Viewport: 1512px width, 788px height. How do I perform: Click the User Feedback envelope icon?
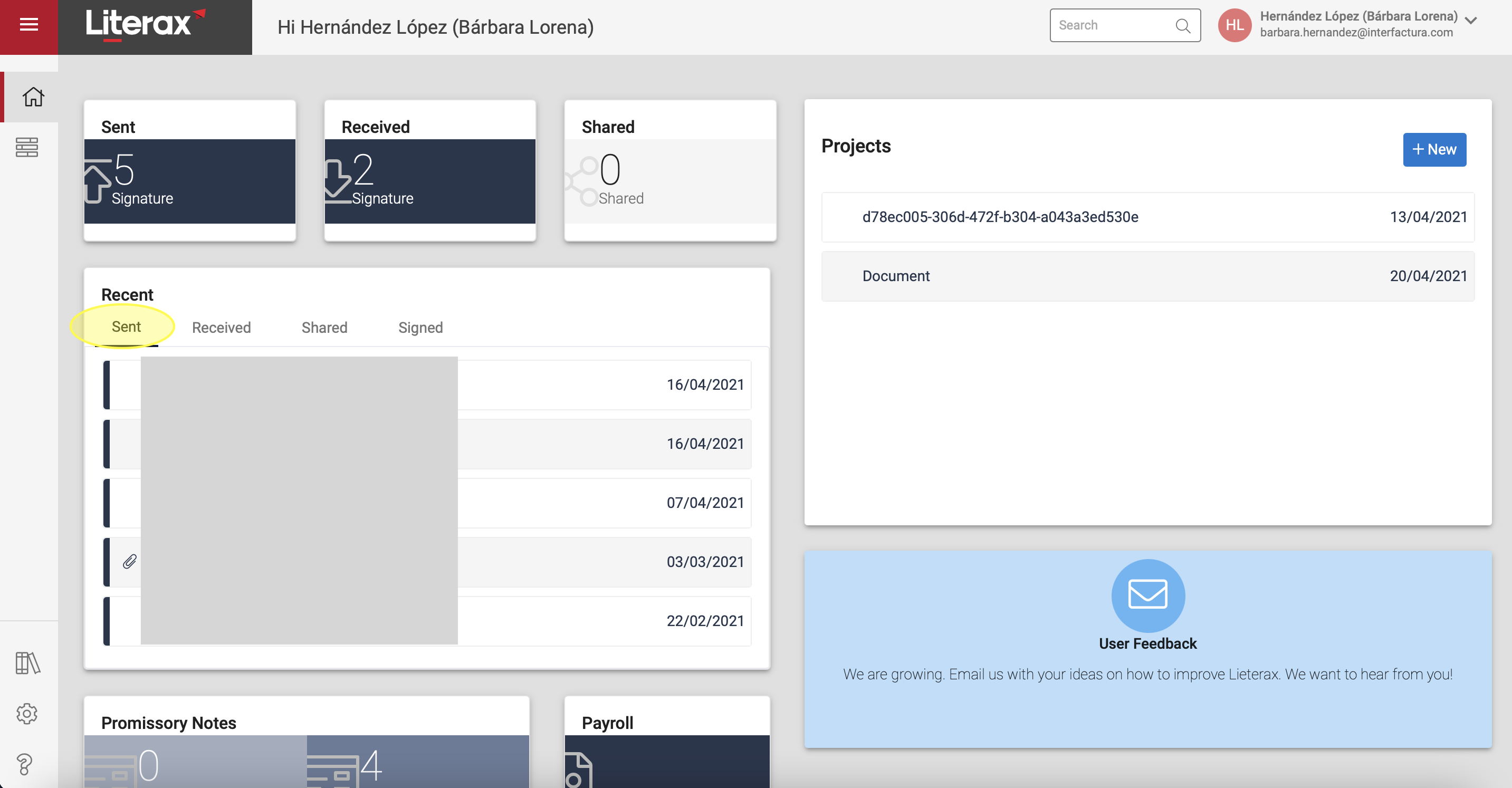1148,595
